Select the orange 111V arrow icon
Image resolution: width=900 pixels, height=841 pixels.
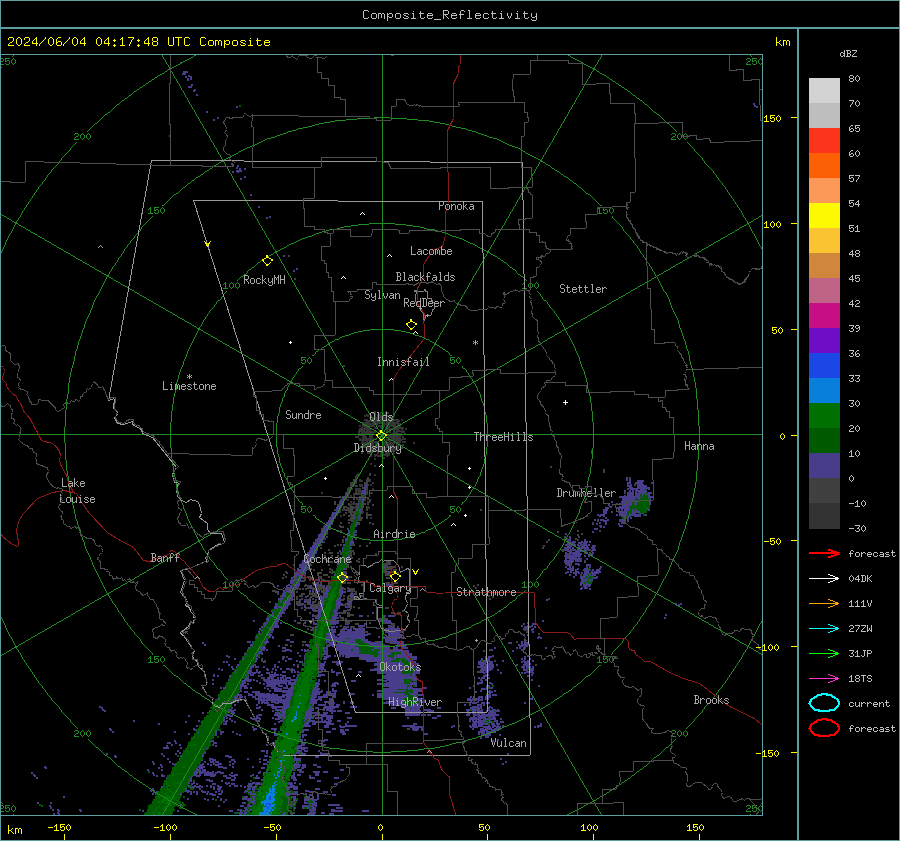(x=824, y=603)
